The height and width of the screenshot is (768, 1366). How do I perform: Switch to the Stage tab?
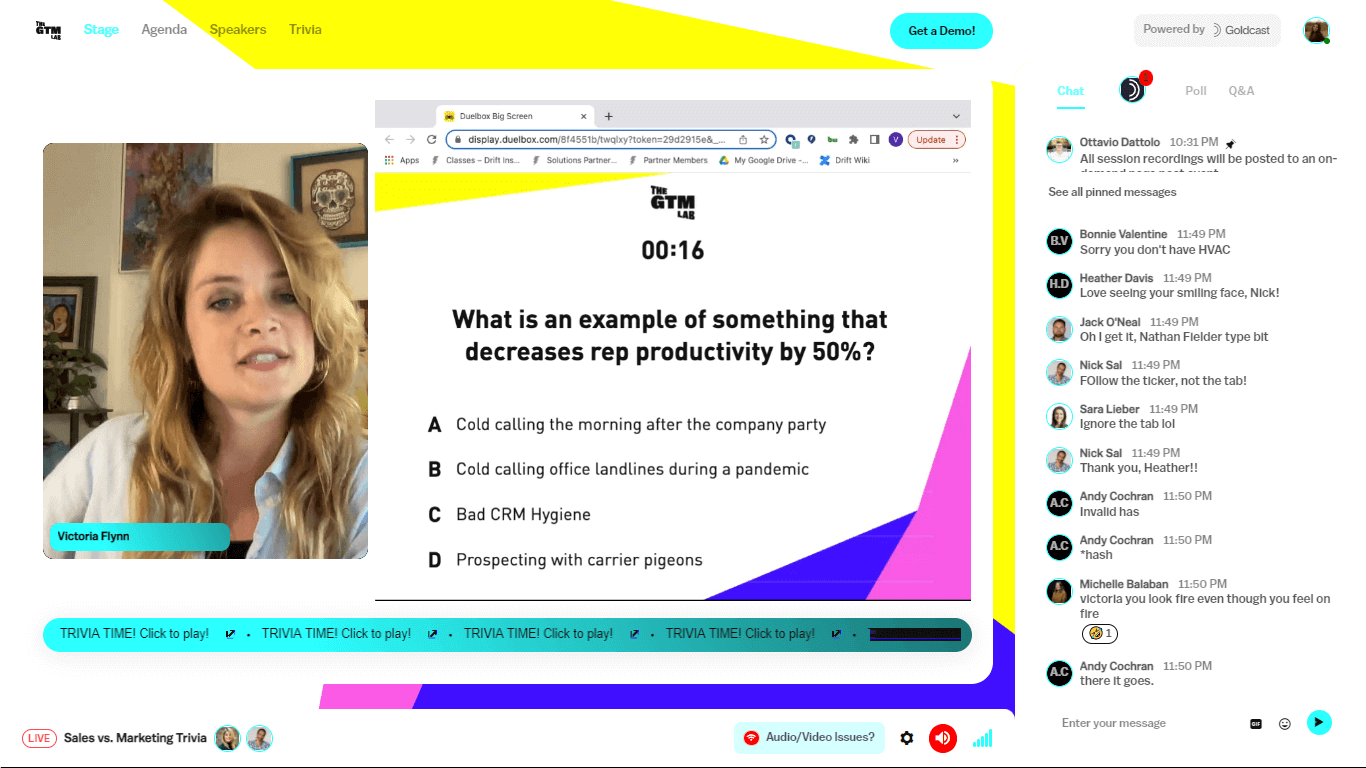pos(101,30)
